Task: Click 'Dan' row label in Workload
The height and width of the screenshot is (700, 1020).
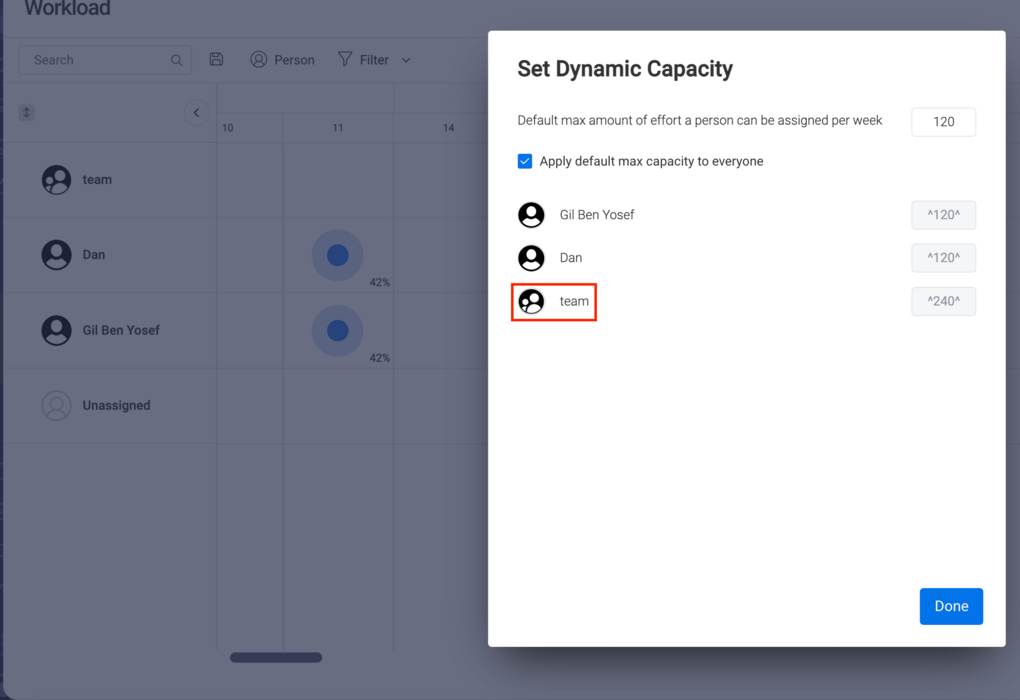Action: [x=94, y=254]
